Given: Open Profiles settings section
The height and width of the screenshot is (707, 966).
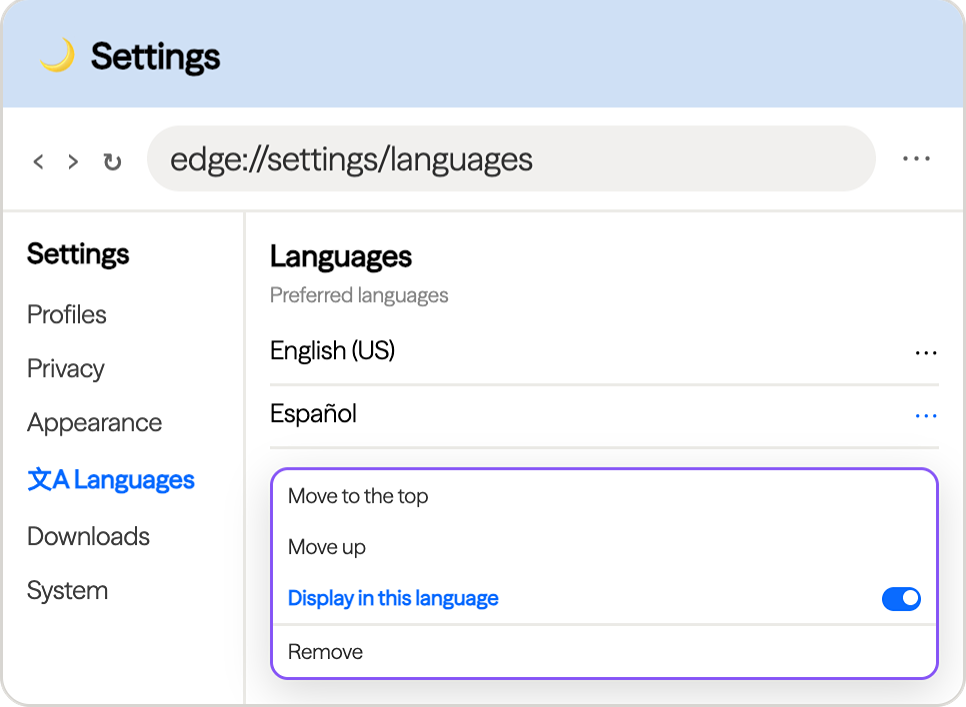Looking at the screenshot, I should (67, 315).
